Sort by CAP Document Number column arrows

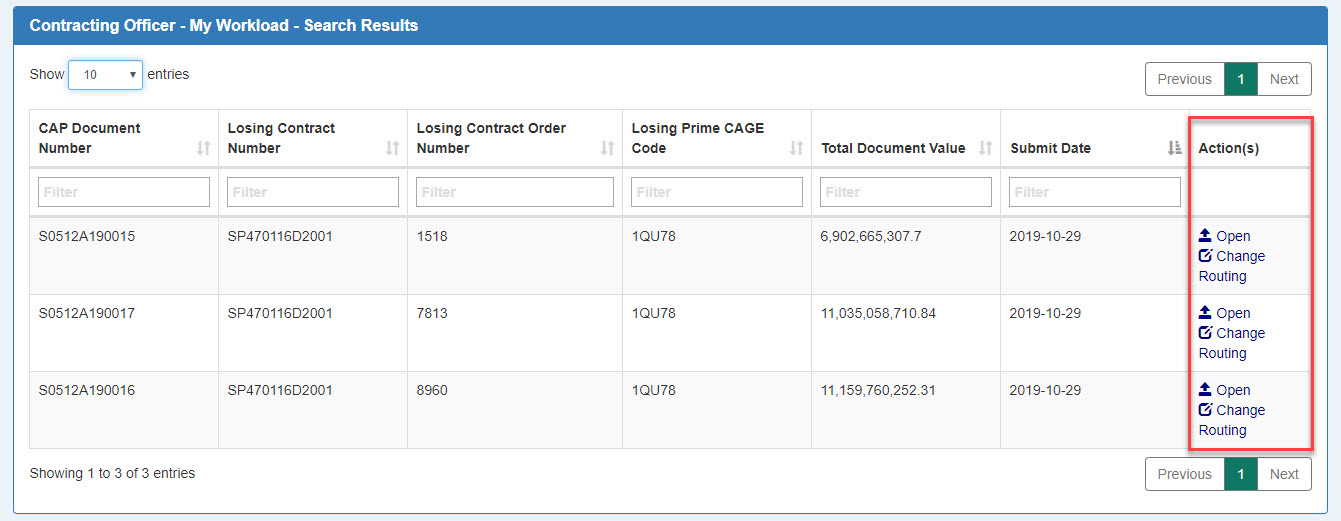tap(203, 148)
